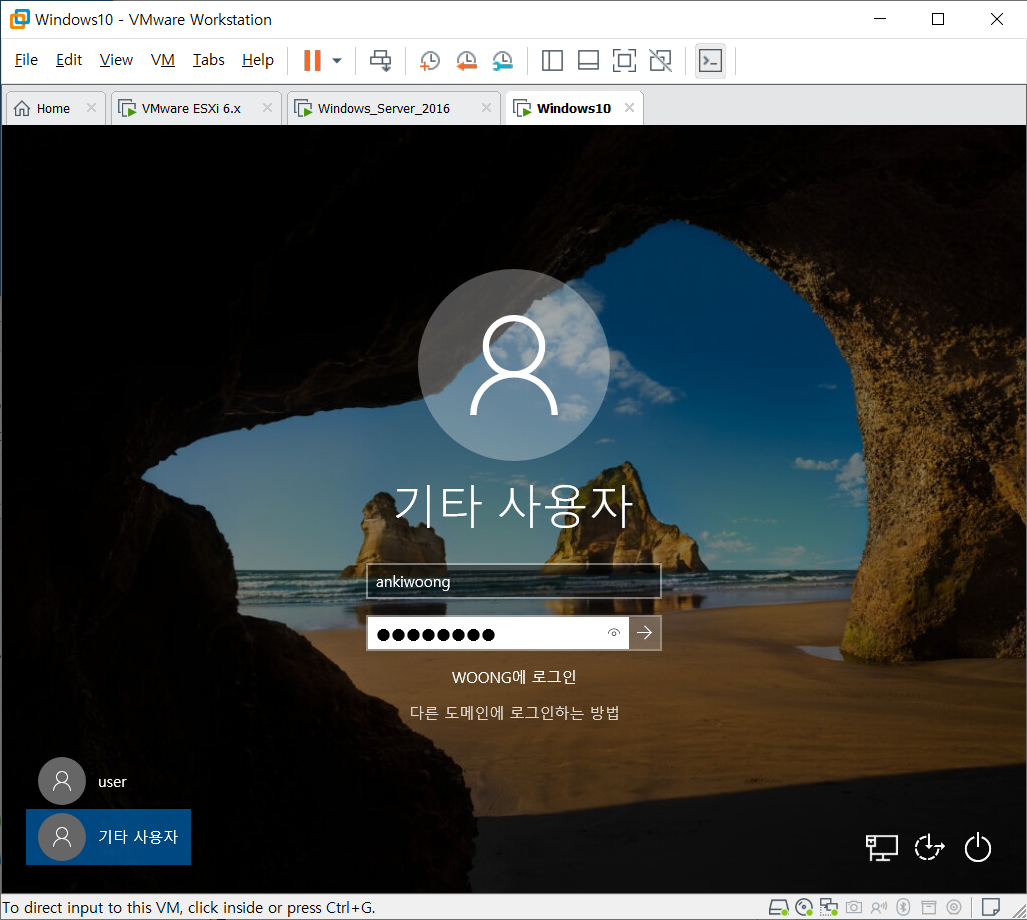Open the View menu

(x=116, y=60)
